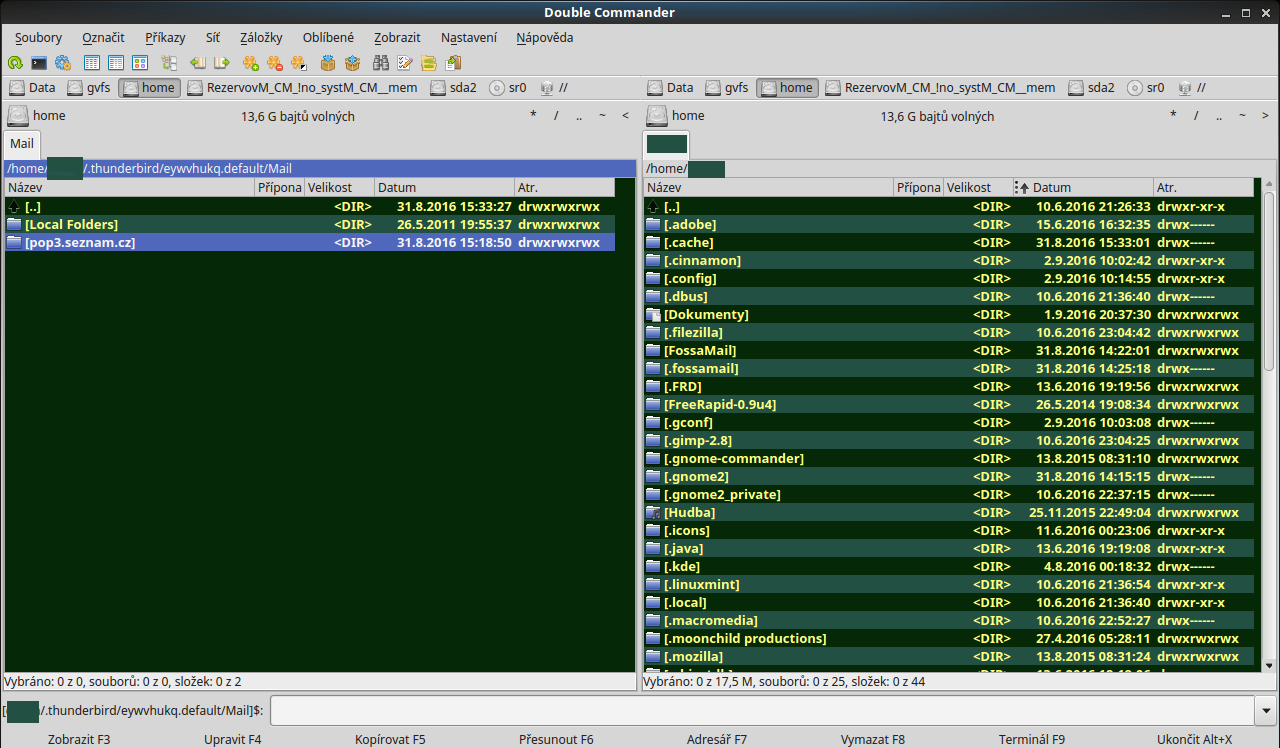This screenshot has width=1280, height=748.
Task: Switch to full columns view icon
Action: click(116, 63)
